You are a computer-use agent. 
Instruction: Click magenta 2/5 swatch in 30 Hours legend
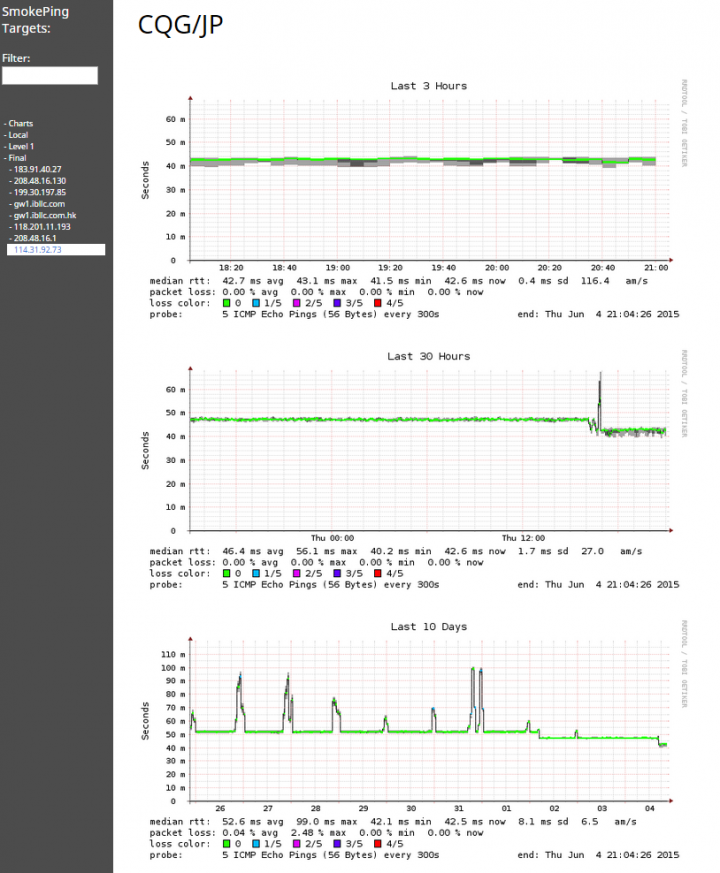pos(296,573)
